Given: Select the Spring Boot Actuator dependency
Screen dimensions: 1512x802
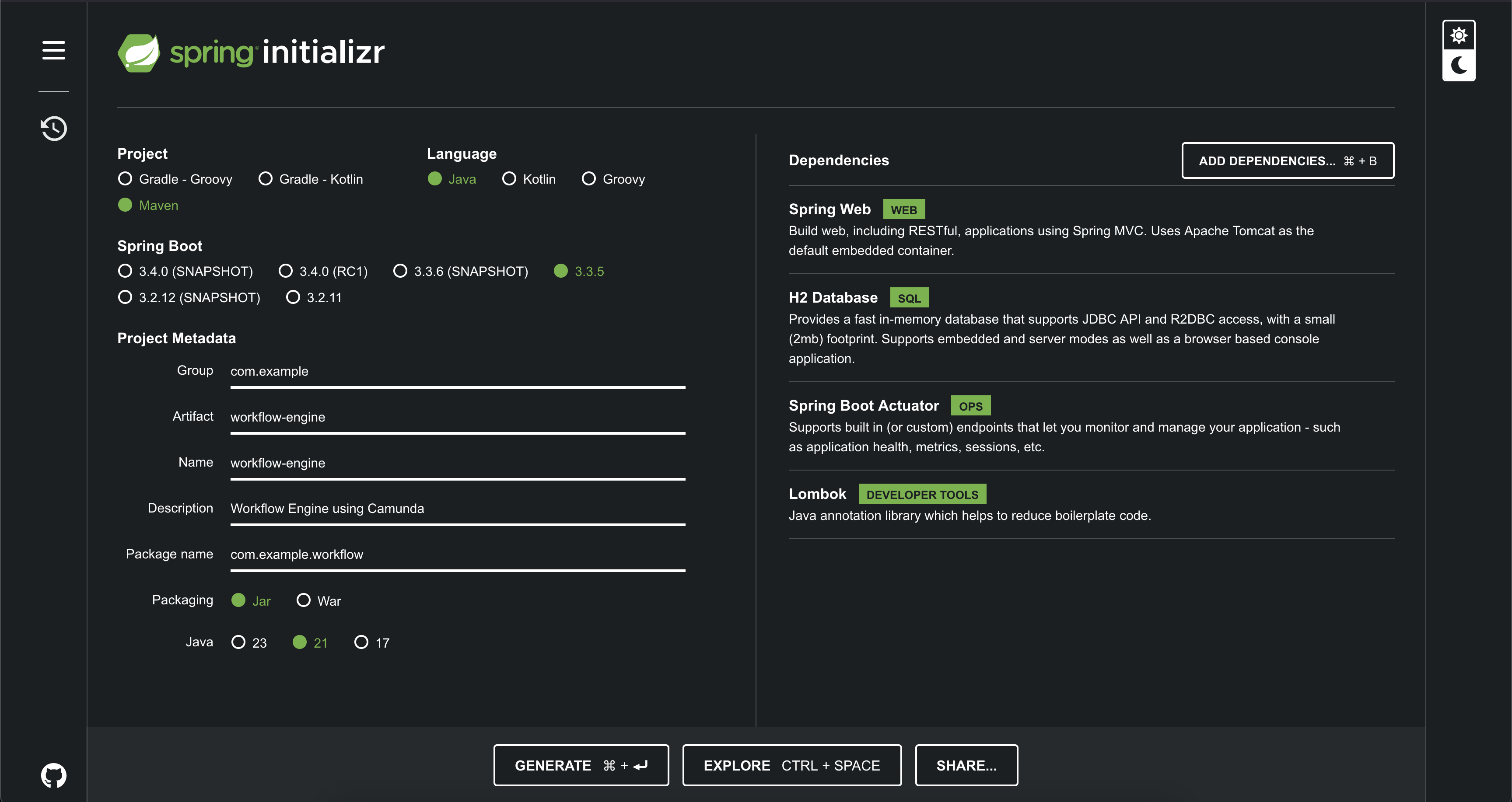Looking at the screenshot, I should pos(864,406).
